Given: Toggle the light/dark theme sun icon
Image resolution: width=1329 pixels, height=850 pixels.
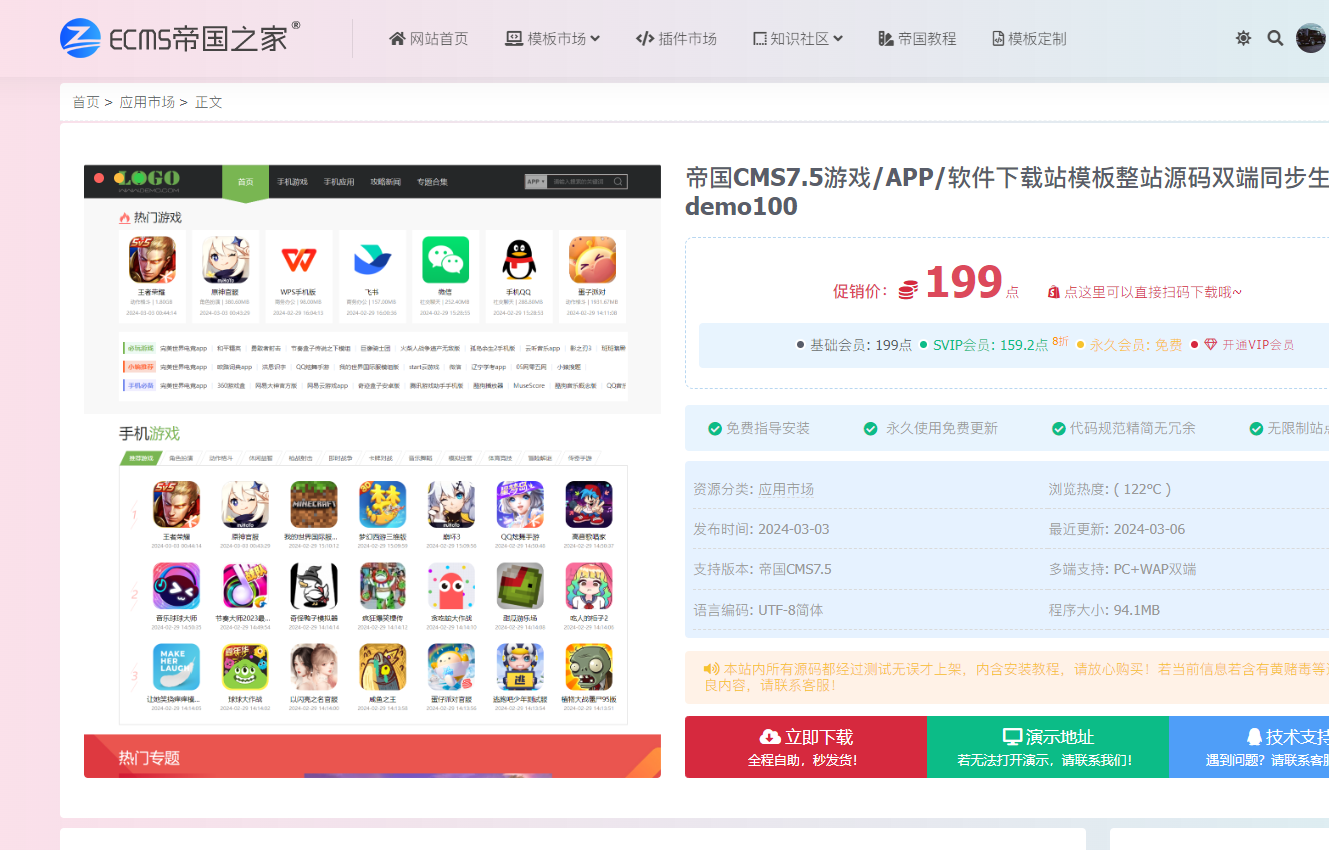Looking at the screenshot, I should (1243, 38).
